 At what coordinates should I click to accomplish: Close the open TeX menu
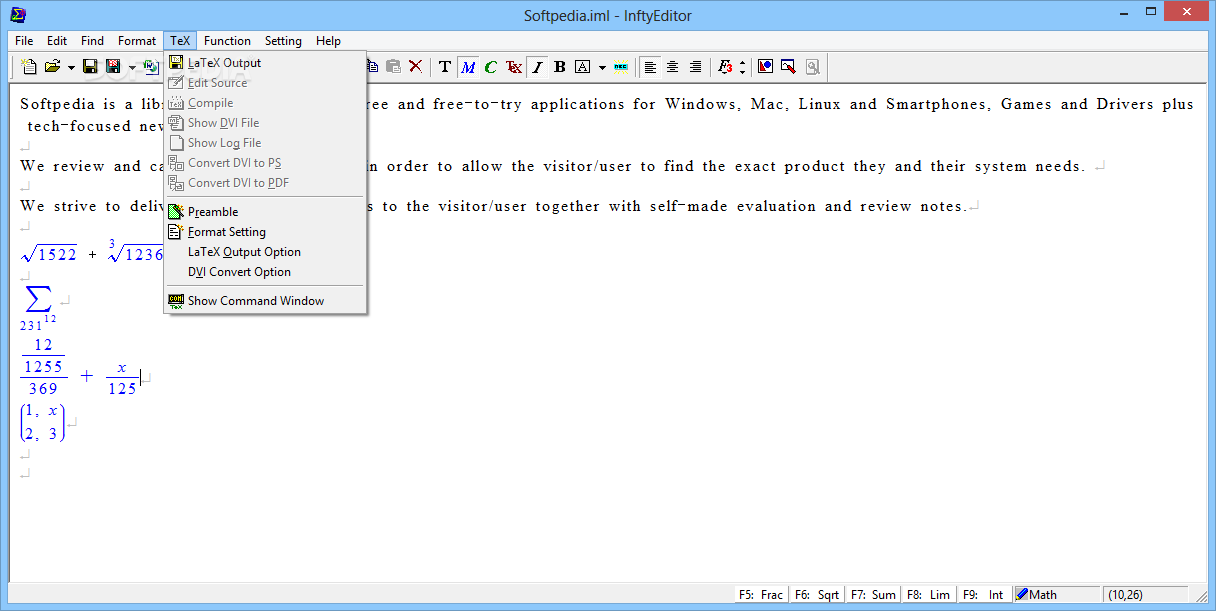point(180,41)
